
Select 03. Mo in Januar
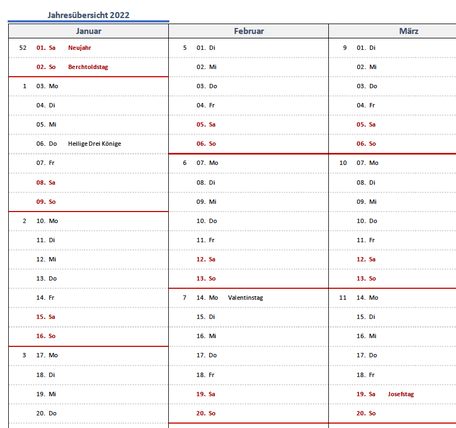(x=47, y=86)
